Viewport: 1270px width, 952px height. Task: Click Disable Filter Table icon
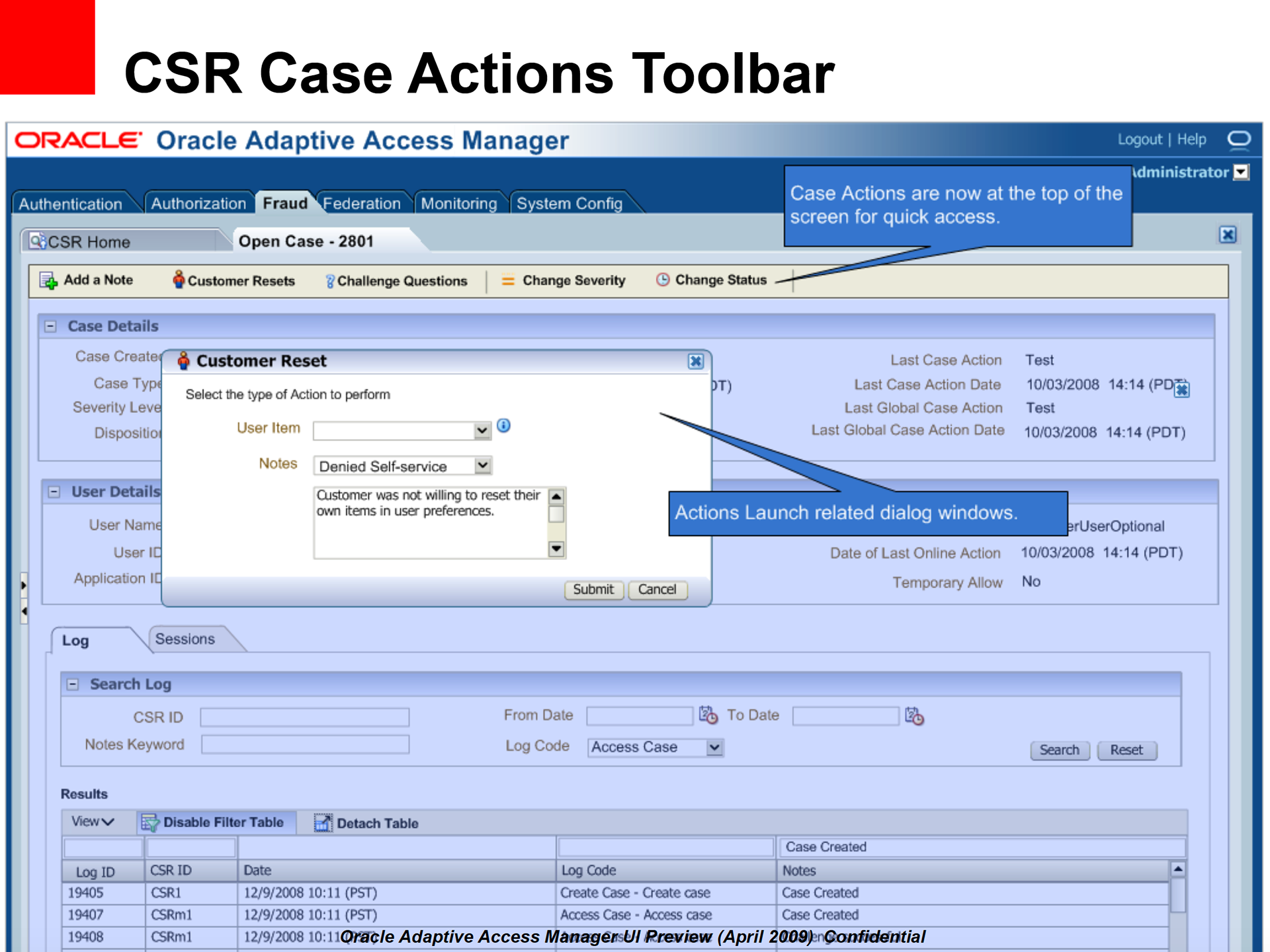[150, 822]
